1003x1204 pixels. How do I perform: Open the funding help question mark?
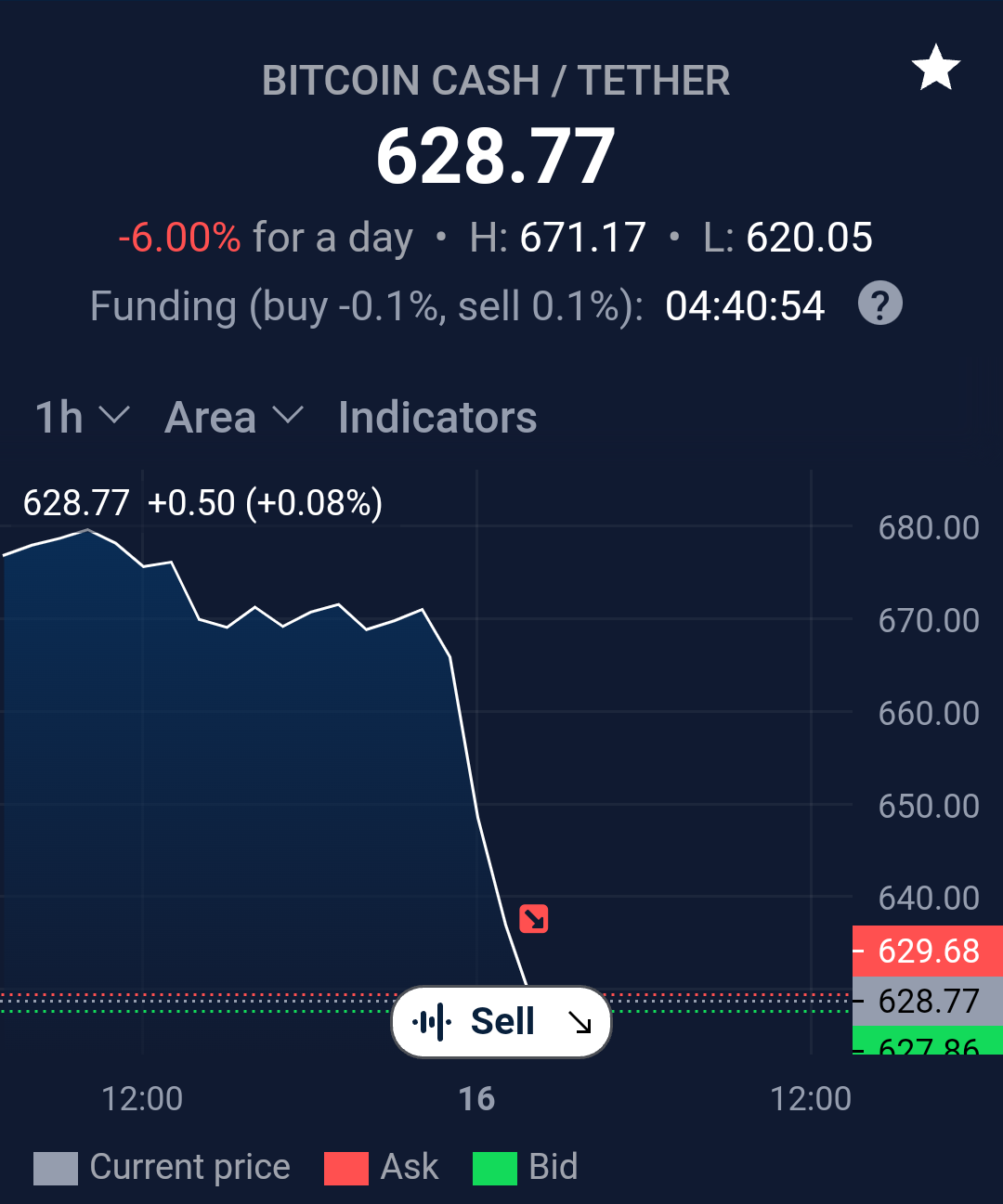click(x=879, y=304)
